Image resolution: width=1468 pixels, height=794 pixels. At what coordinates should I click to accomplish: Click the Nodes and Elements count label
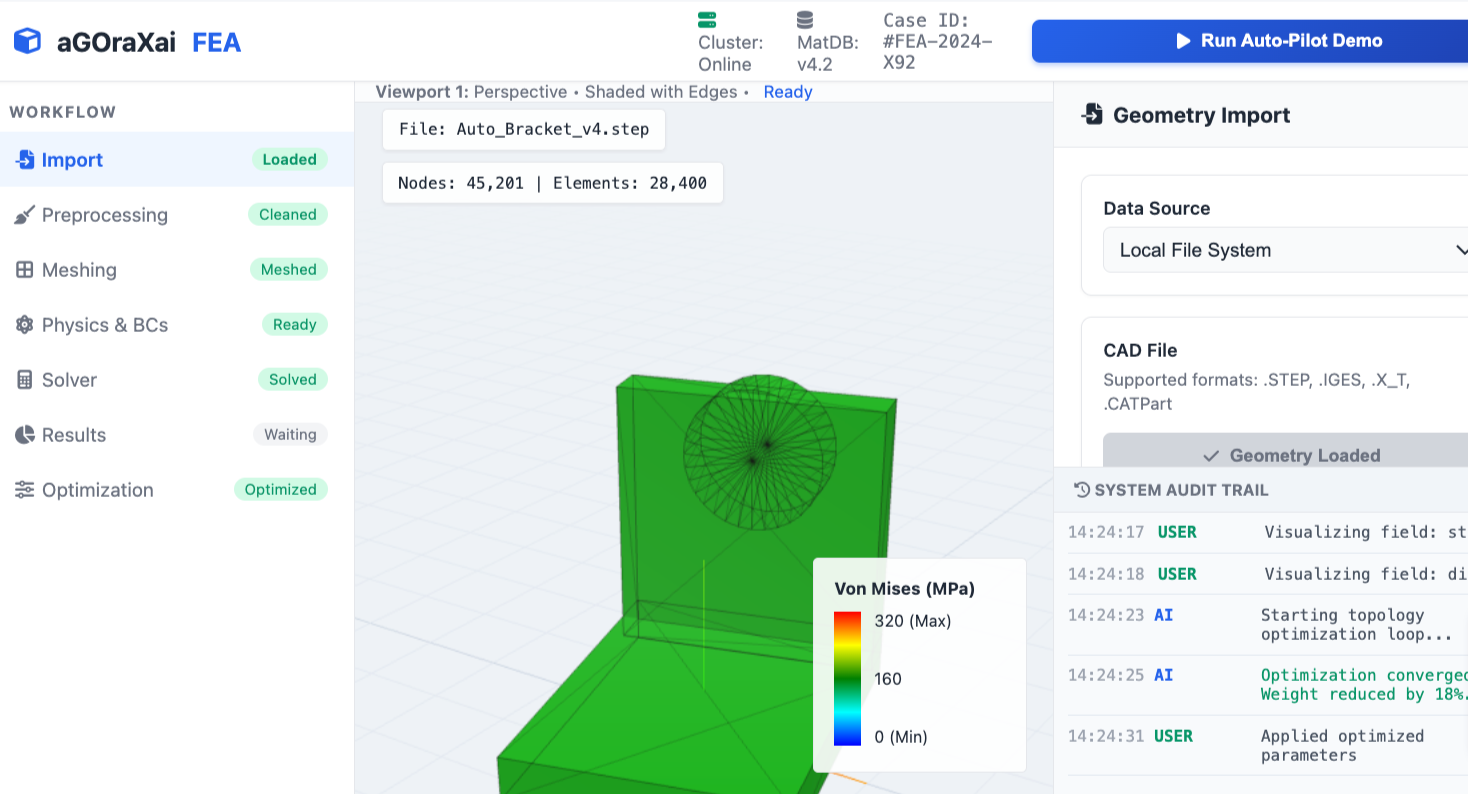[553, 183]
